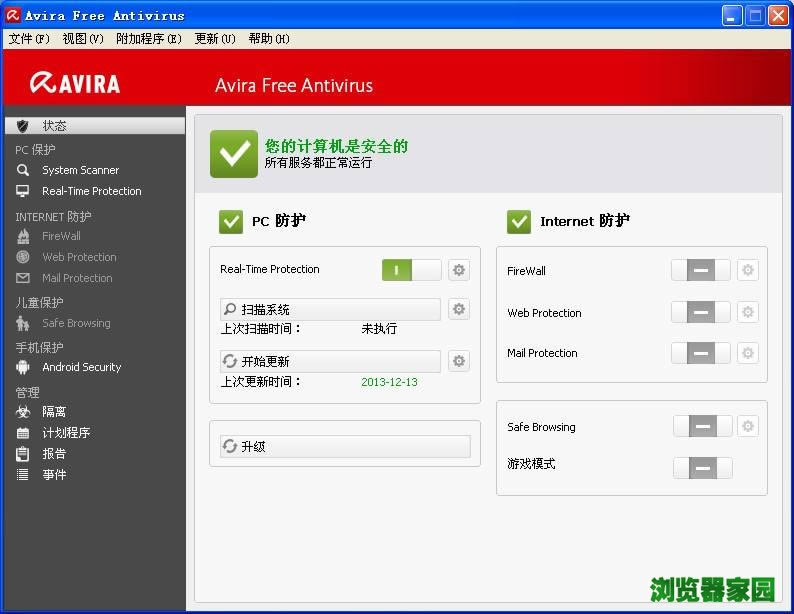
Task: Close the Avira Free Antivirus window
Action: coord(778,16)
